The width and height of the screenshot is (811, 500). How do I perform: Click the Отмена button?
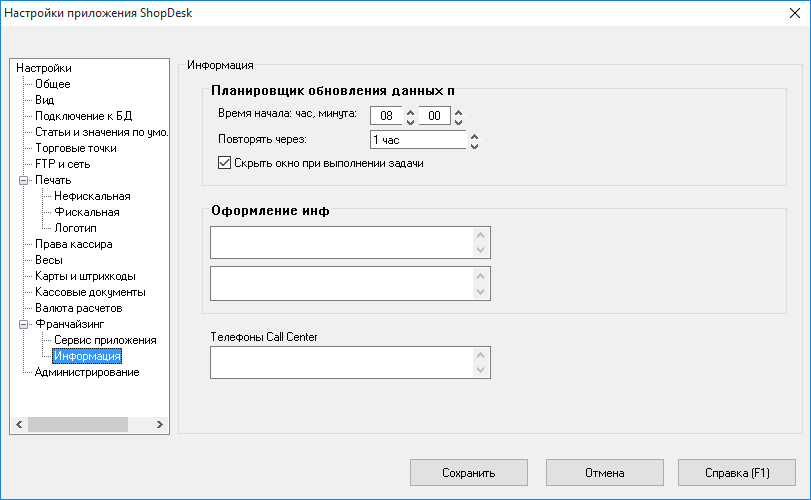point(605,473)
